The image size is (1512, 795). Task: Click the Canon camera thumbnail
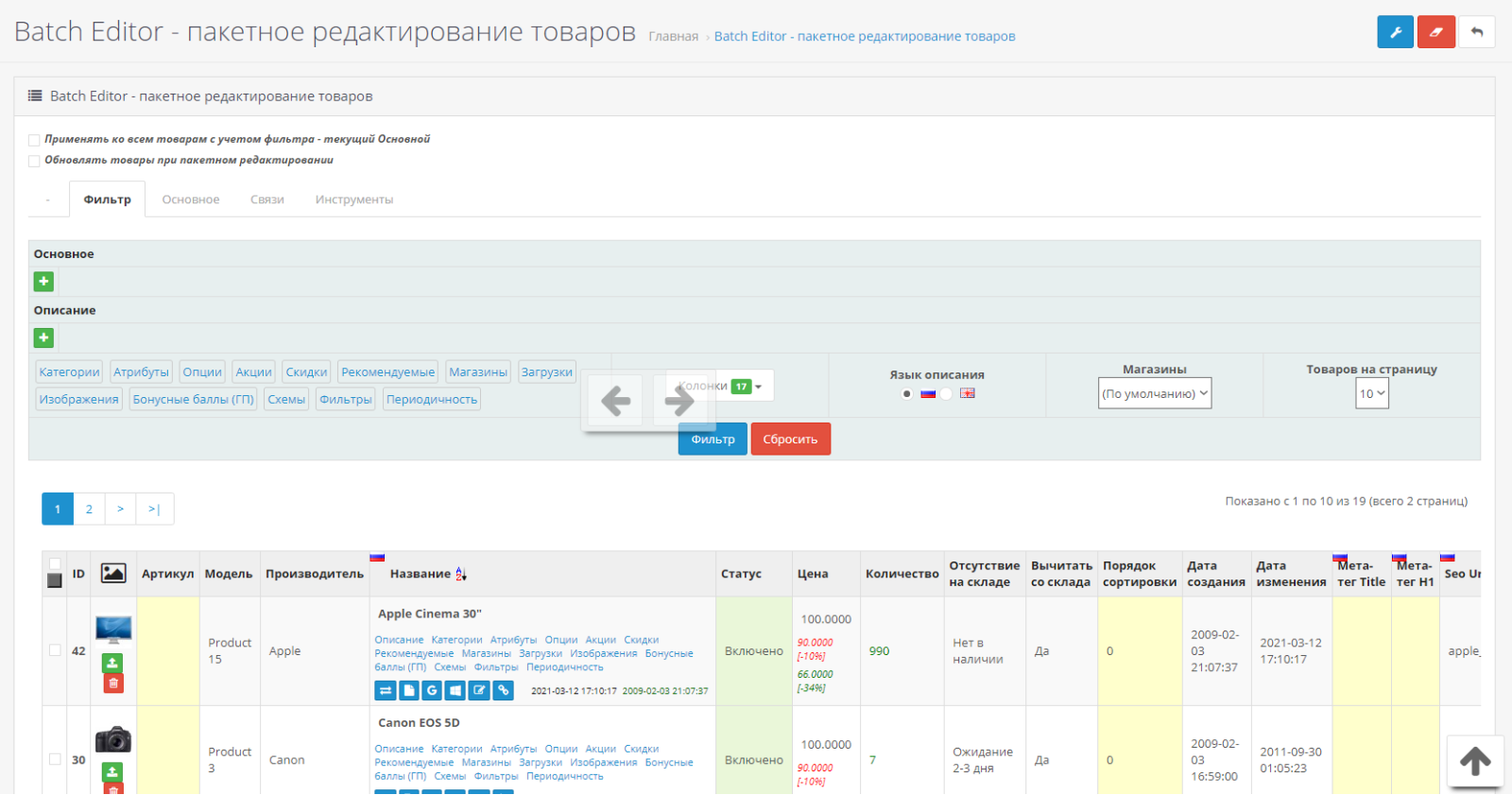click(113, 739)
